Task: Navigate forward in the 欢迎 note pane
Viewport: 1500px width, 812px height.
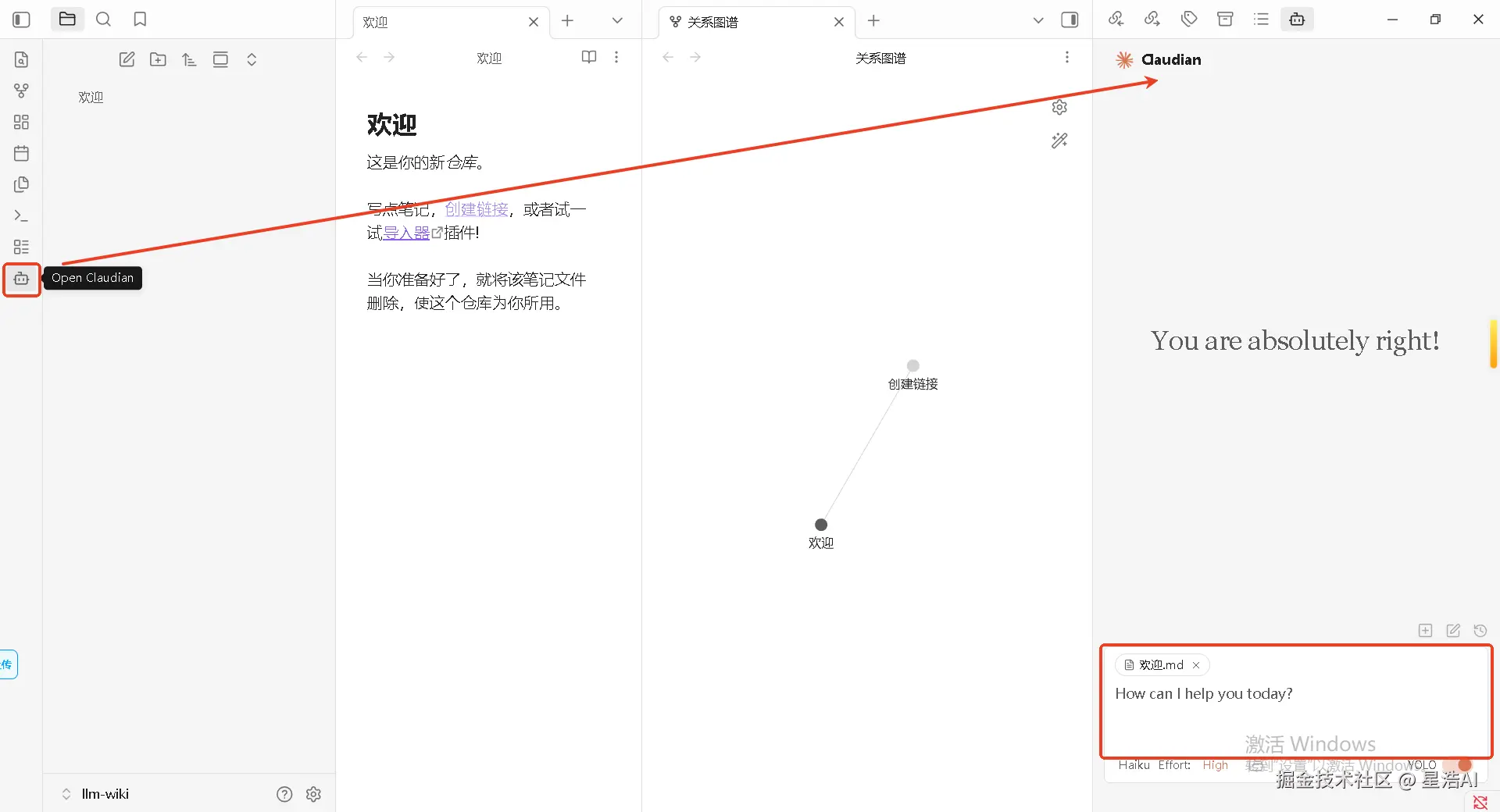Action: [x=389, y=58]
